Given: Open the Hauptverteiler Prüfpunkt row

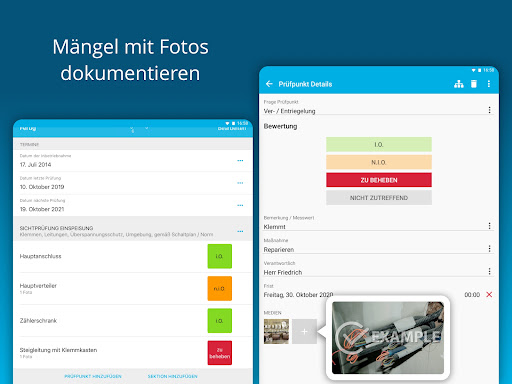Looking at the screenshot, I should [x=133, y=288].
